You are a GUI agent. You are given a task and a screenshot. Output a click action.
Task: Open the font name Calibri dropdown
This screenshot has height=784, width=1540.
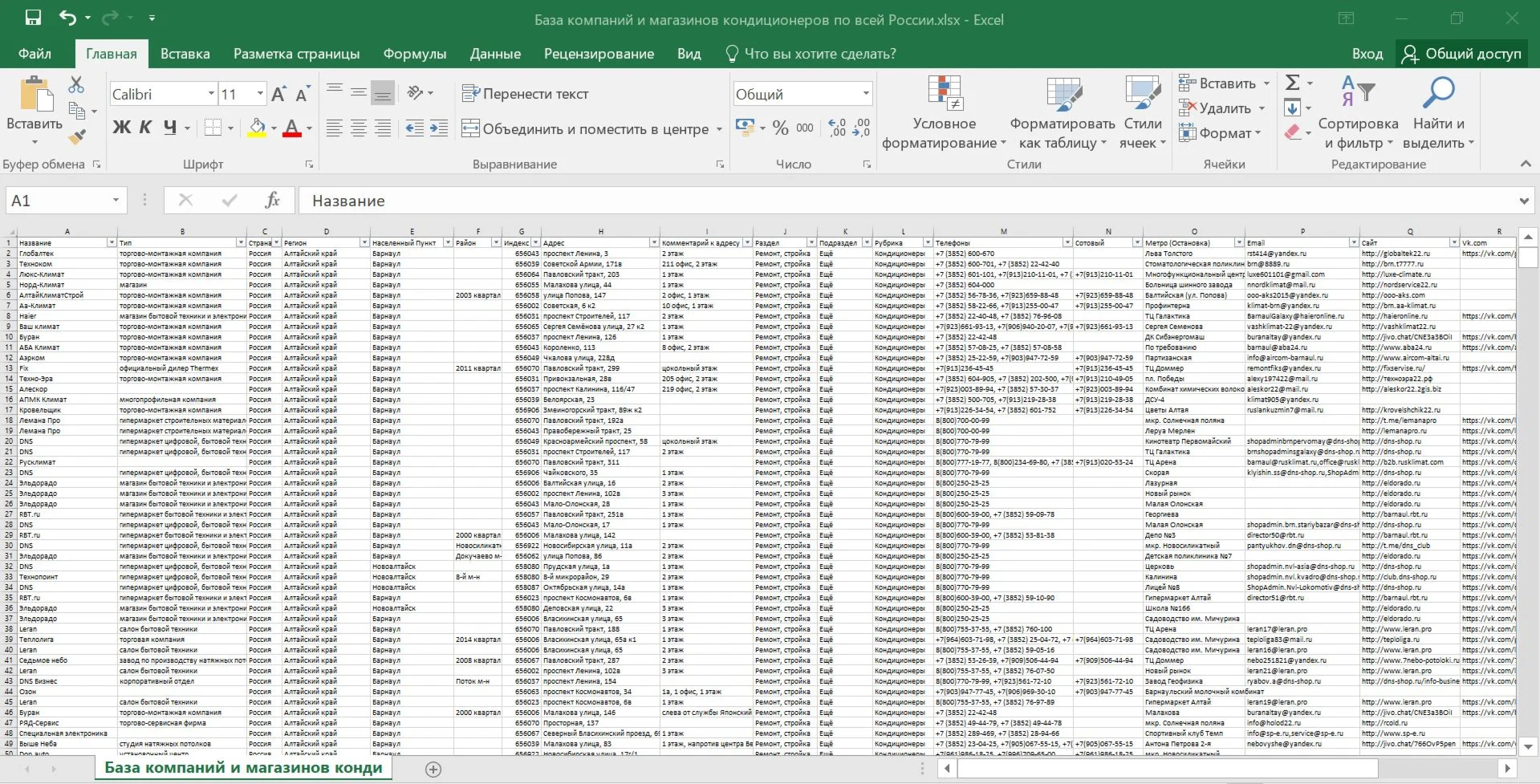point(211,94)
